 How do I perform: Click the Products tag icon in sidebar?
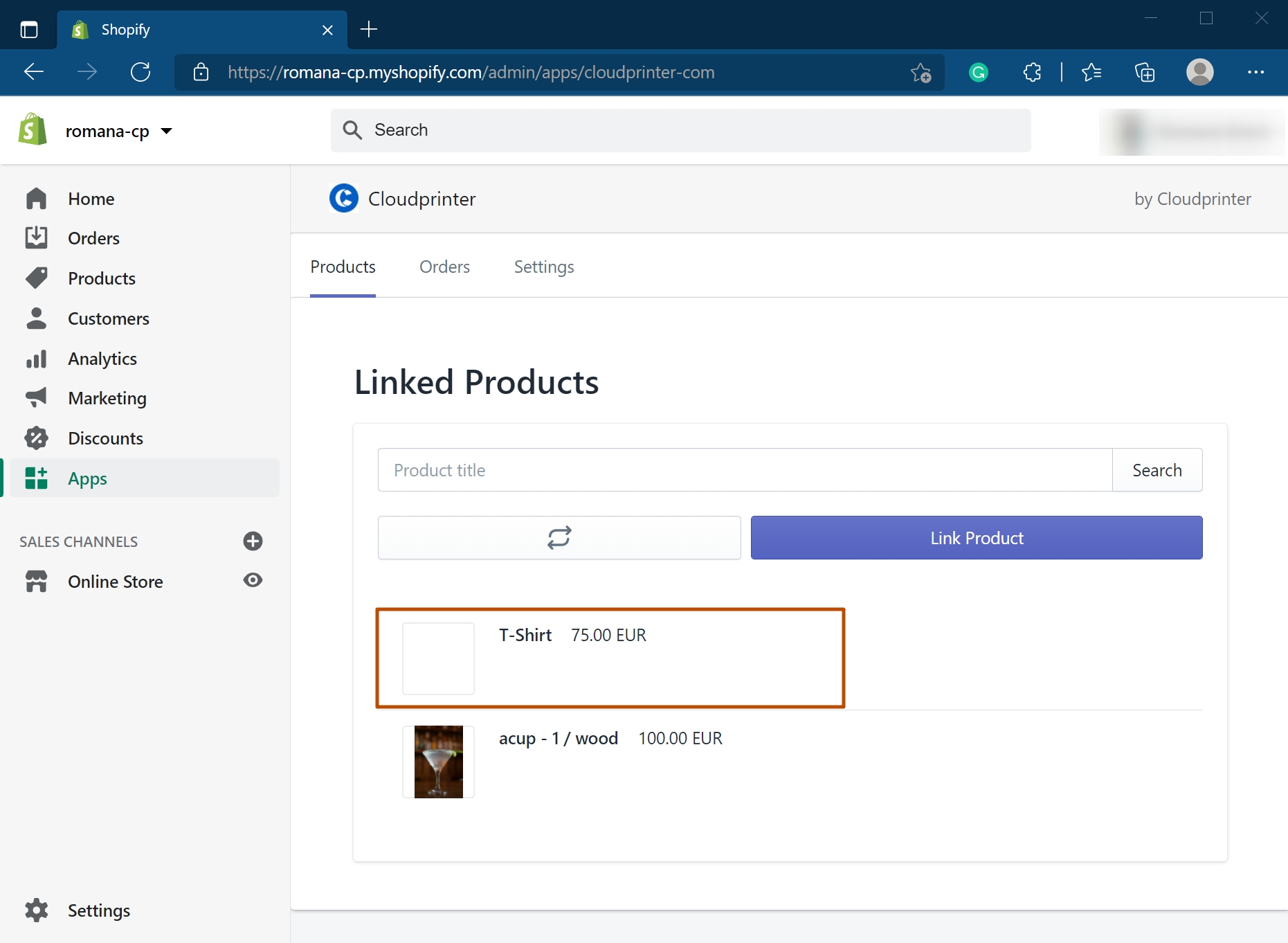coord(36,278)
